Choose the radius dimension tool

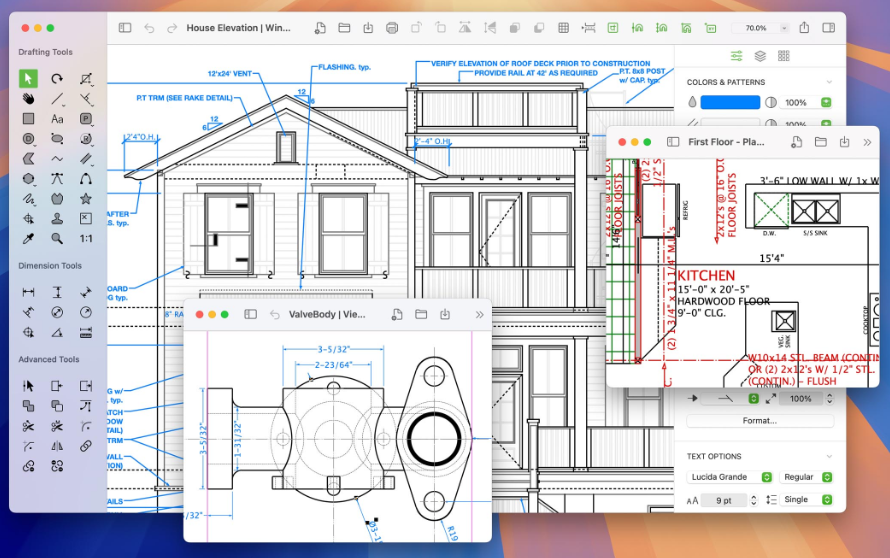coord(86,312)
